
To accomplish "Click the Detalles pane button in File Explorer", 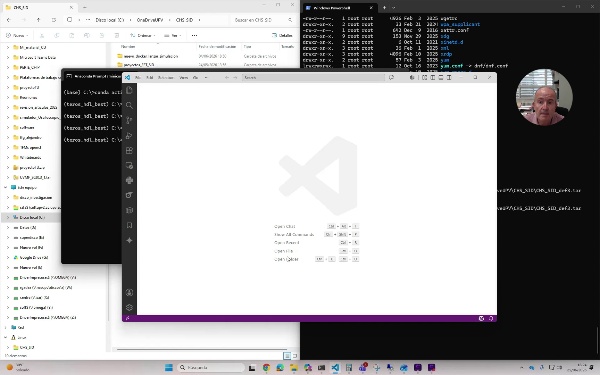I will coord(282,35).
